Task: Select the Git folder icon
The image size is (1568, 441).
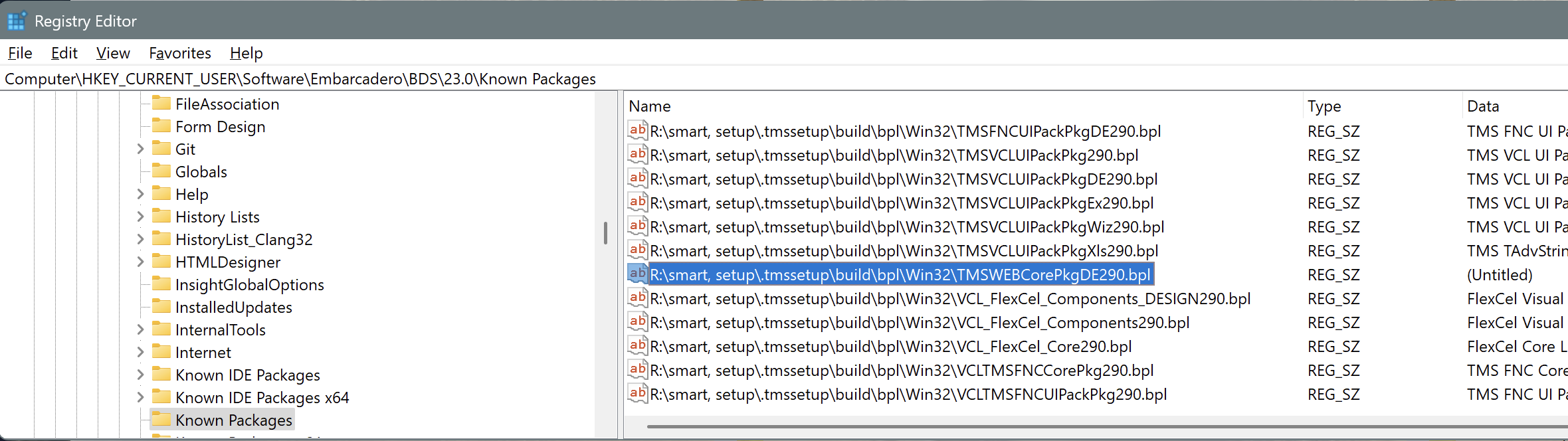Action: pyautogui.click(x=161, y=148)
